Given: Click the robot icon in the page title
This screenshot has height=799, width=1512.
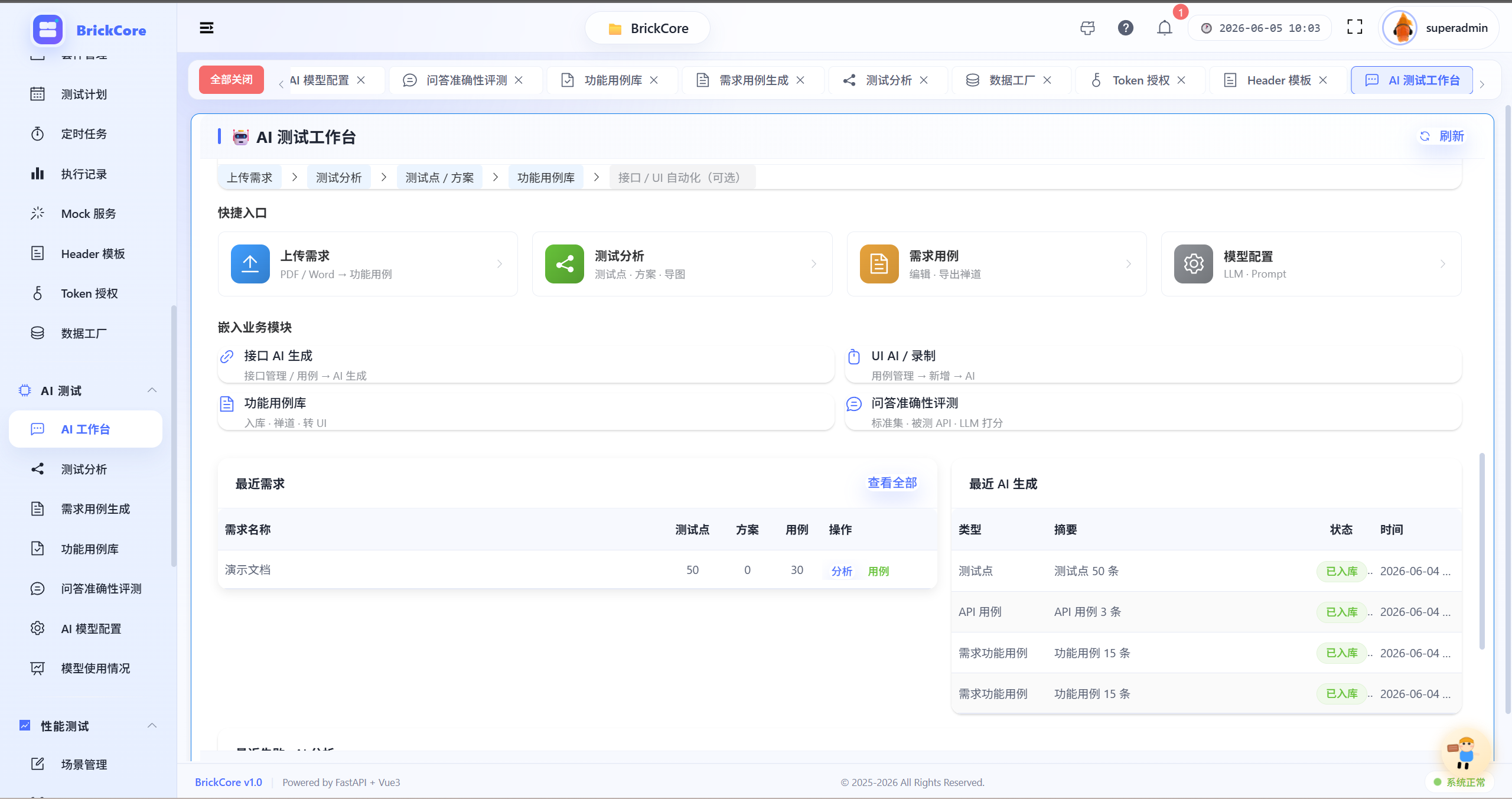Looking at the screenshot, I should click(x=240, y=137).
